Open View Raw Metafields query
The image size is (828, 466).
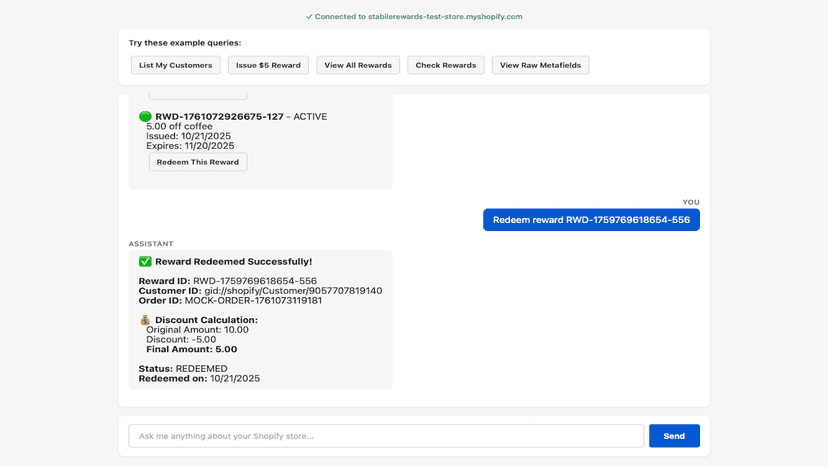[x=540, y=65]
